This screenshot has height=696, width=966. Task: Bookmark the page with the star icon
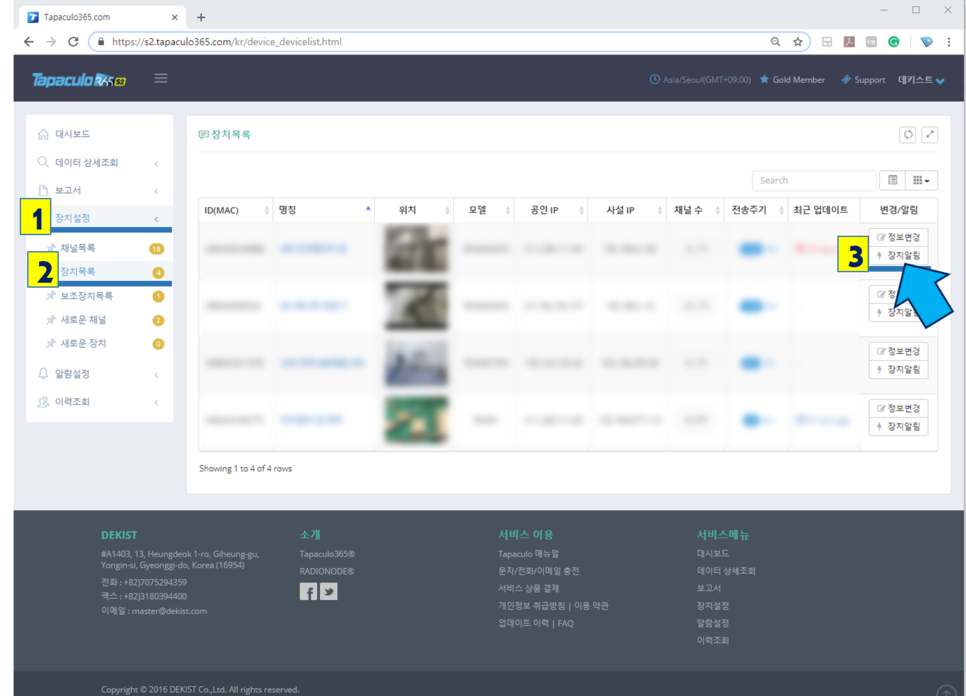point(798,42)
